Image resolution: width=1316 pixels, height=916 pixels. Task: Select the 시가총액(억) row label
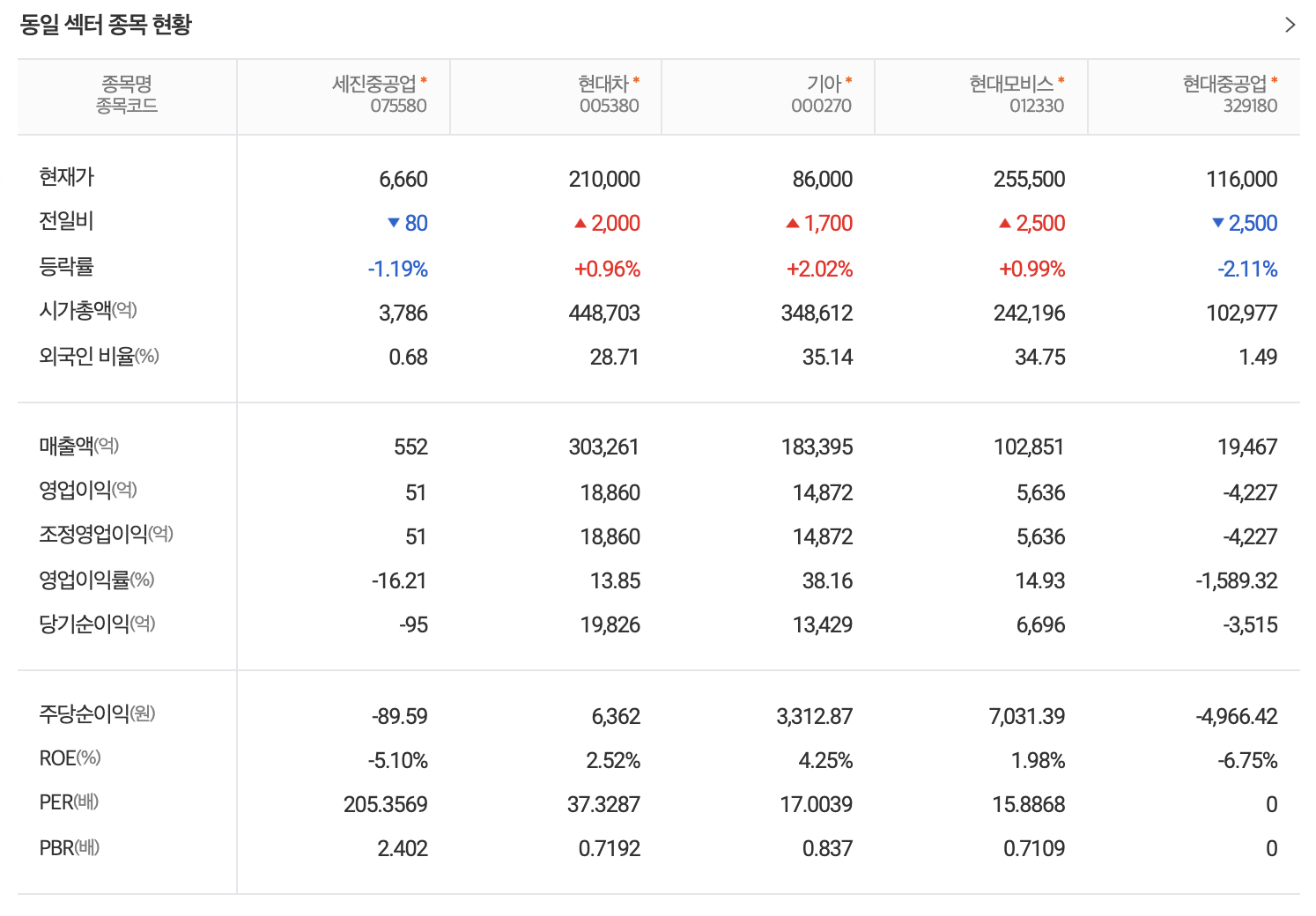(x=88, y=310)
